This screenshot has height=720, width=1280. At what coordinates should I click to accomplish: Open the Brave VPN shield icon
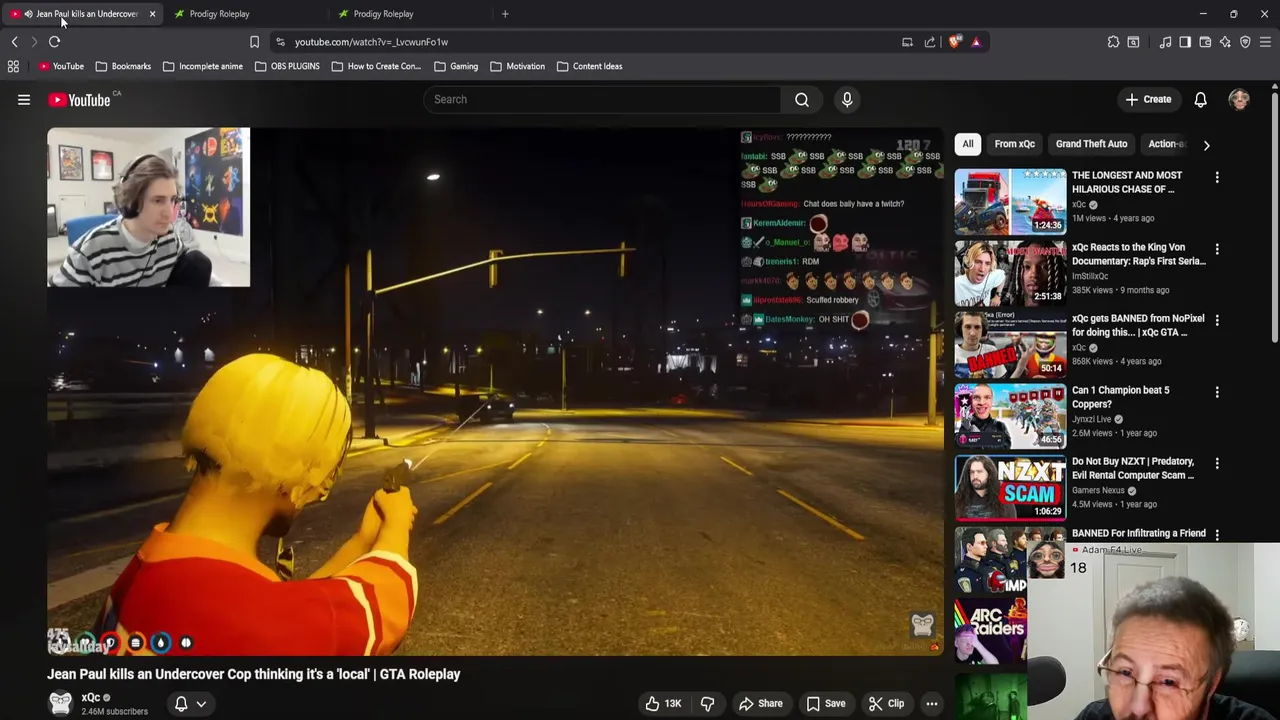(x=1245, y=42)
